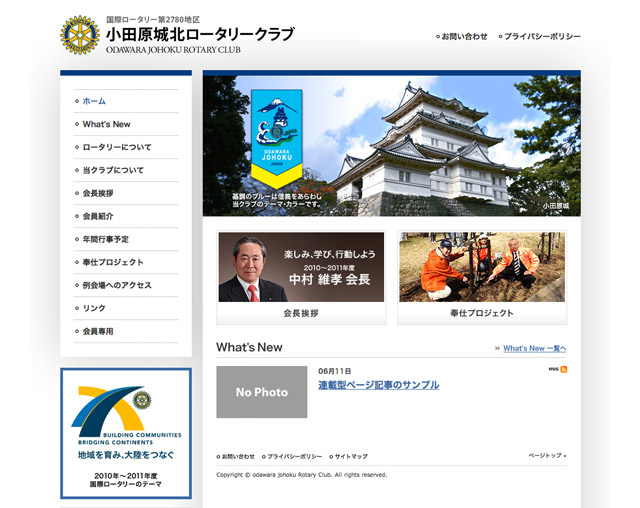Open sidebar 会長挨拶 menu entry

[x=98, y=193]
